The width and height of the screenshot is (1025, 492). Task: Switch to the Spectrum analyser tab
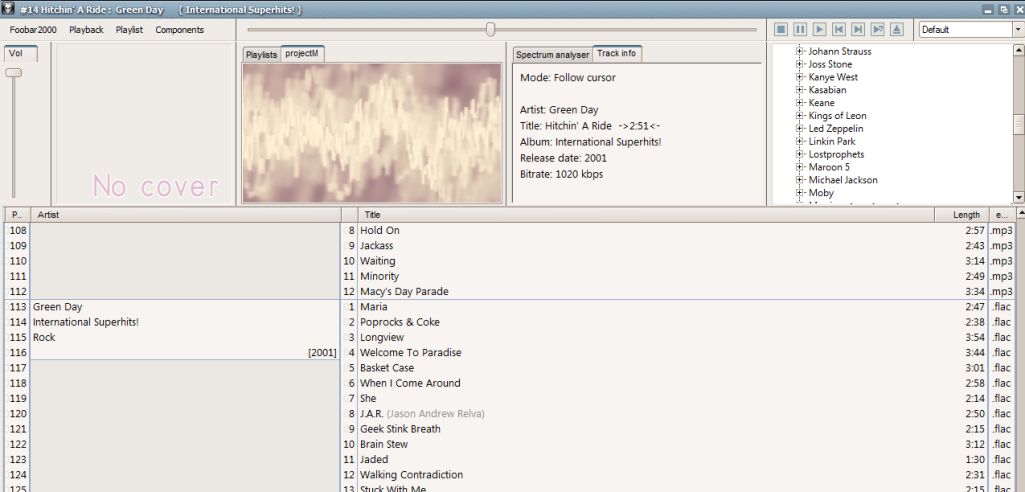[x=552, y=55]
